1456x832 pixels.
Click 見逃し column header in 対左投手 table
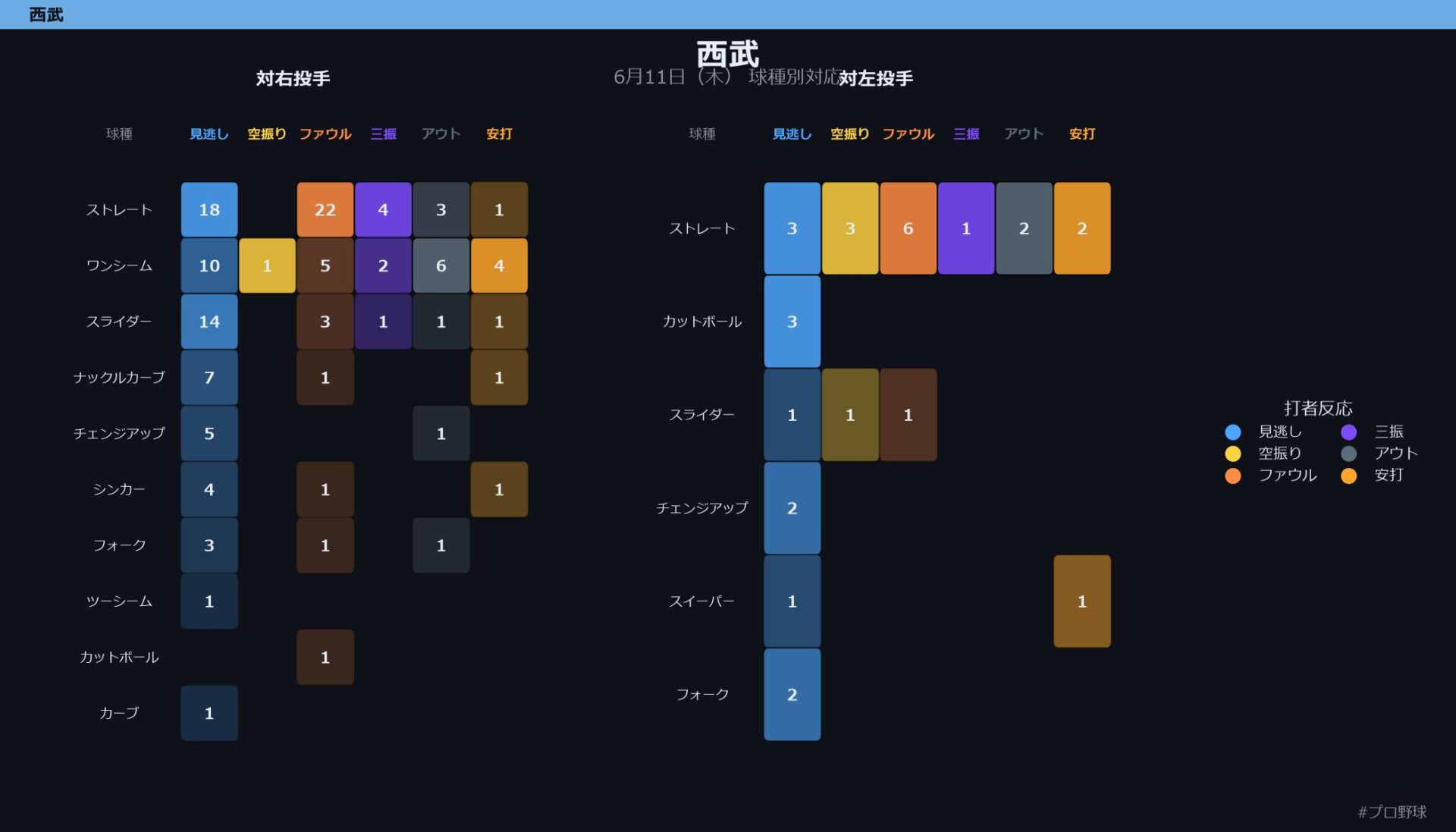click(792, 134)
